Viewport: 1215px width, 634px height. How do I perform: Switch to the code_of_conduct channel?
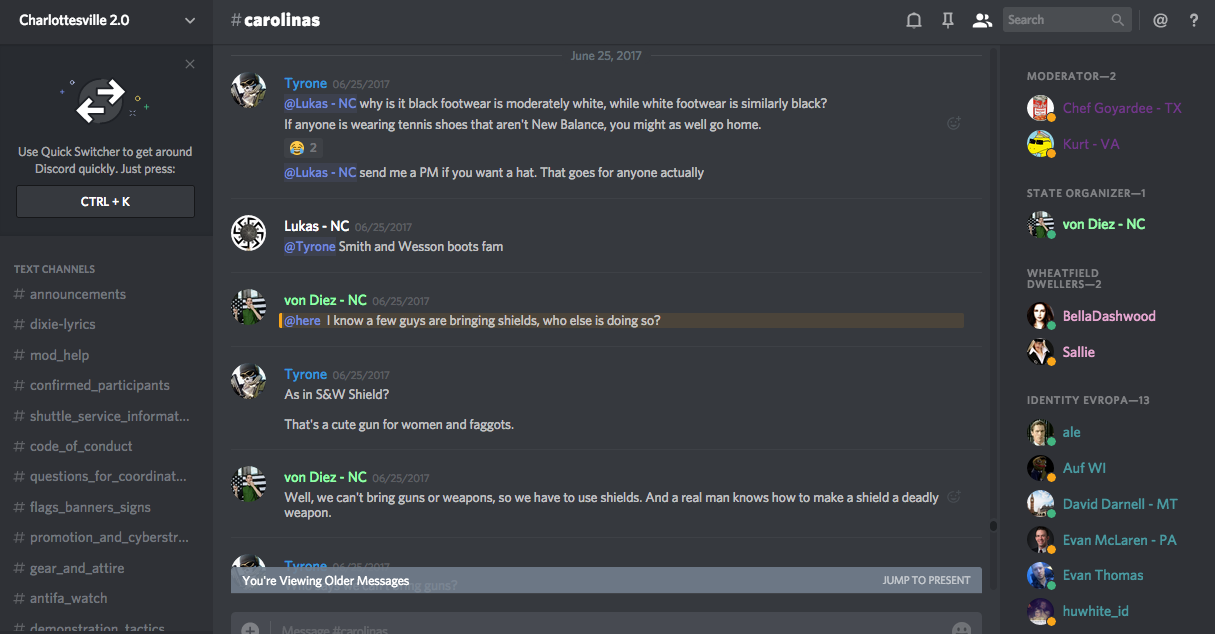pyautogui.click(x=81, y=446)
